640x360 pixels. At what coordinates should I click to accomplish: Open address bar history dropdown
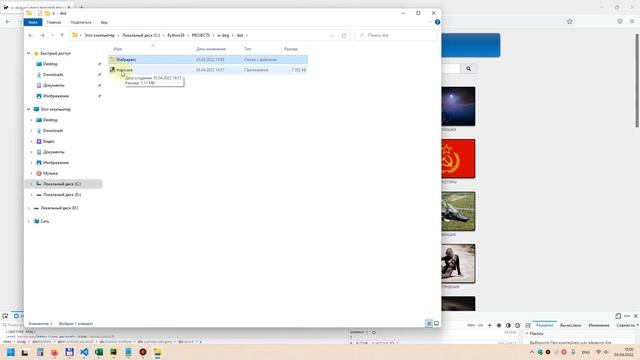pyautogui.click(x=332, y=36)
